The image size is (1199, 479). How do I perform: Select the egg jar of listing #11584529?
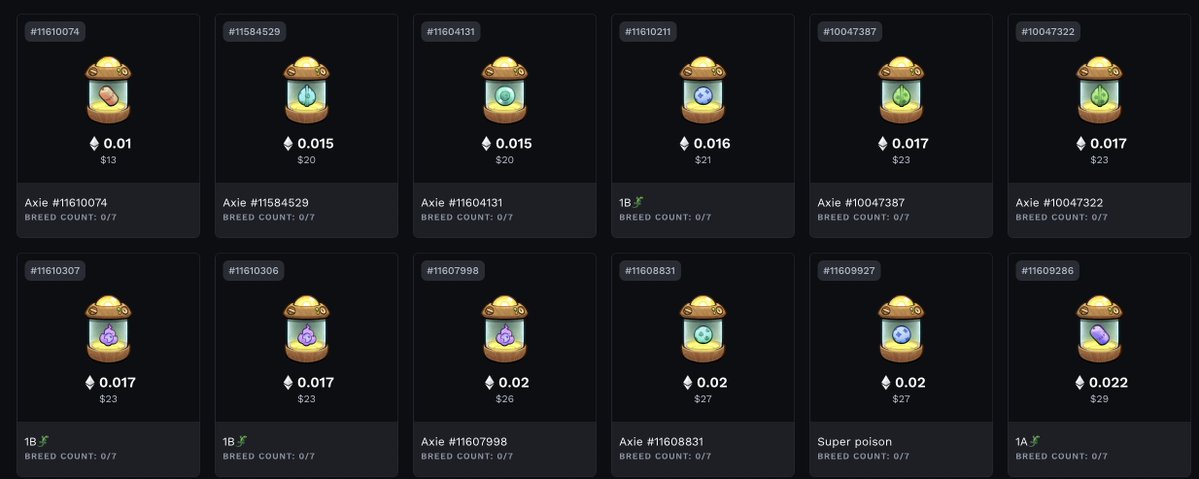pyautogui.click(x=306, y=90)
